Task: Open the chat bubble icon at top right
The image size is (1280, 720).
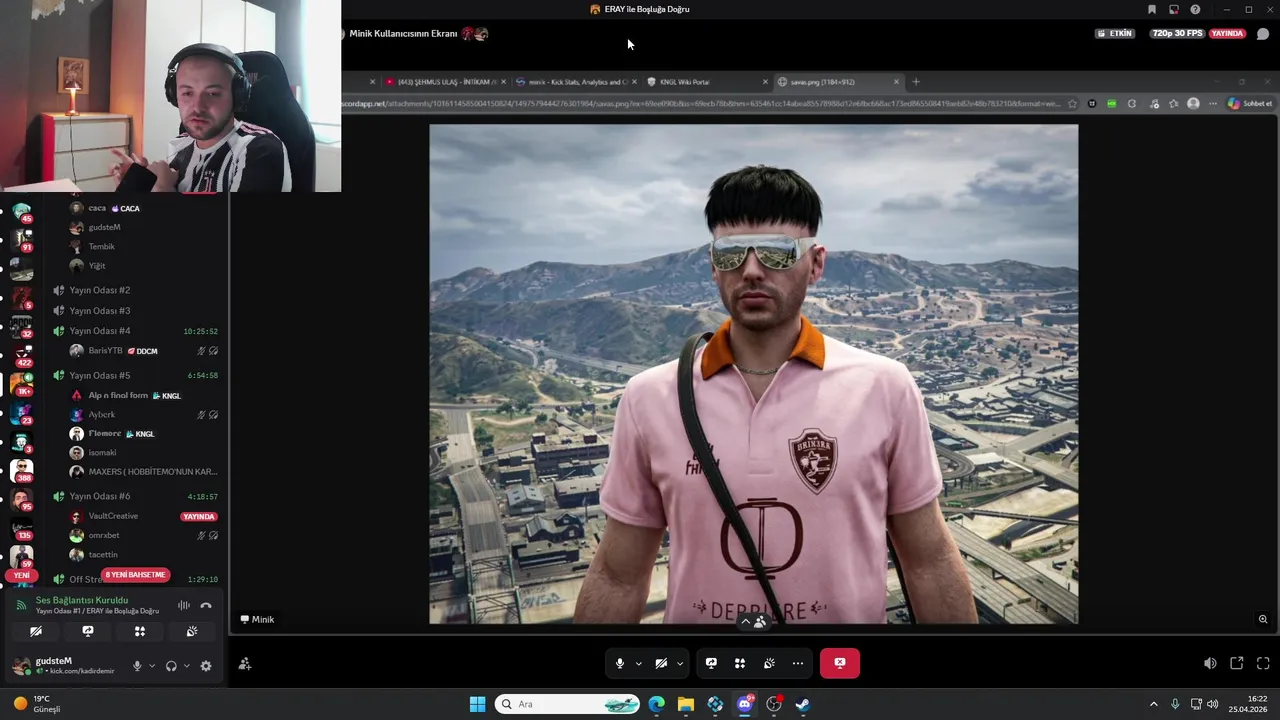Action: click(x=1263, y=34)
